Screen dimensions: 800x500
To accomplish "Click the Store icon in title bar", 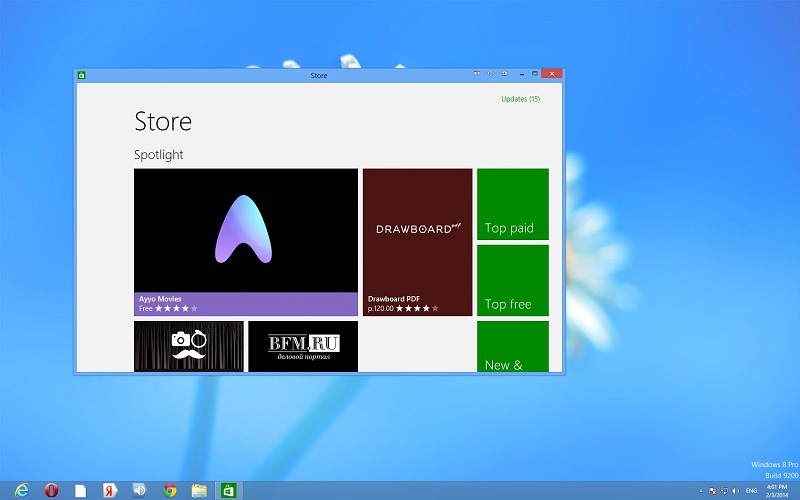I will click(81, 75).
